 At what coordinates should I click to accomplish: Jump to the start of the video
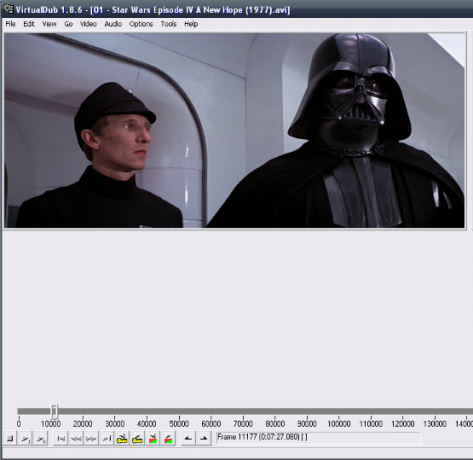click(x=61, y=439)
